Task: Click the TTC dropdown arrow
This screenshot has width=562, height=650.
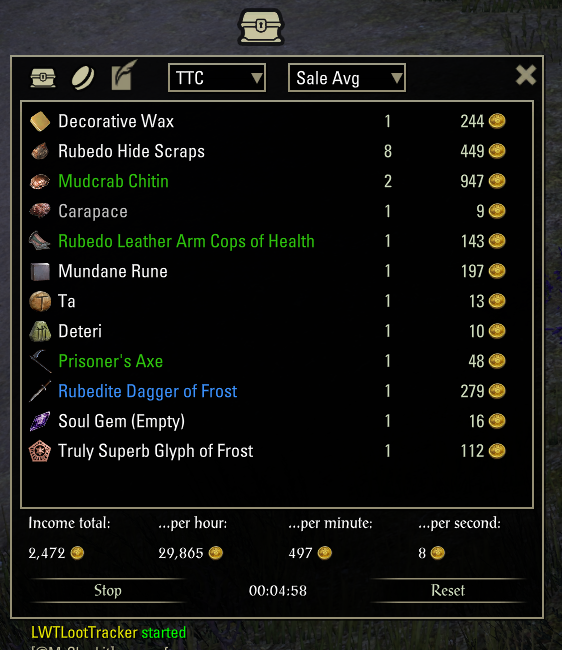Action: pos(257,78)
